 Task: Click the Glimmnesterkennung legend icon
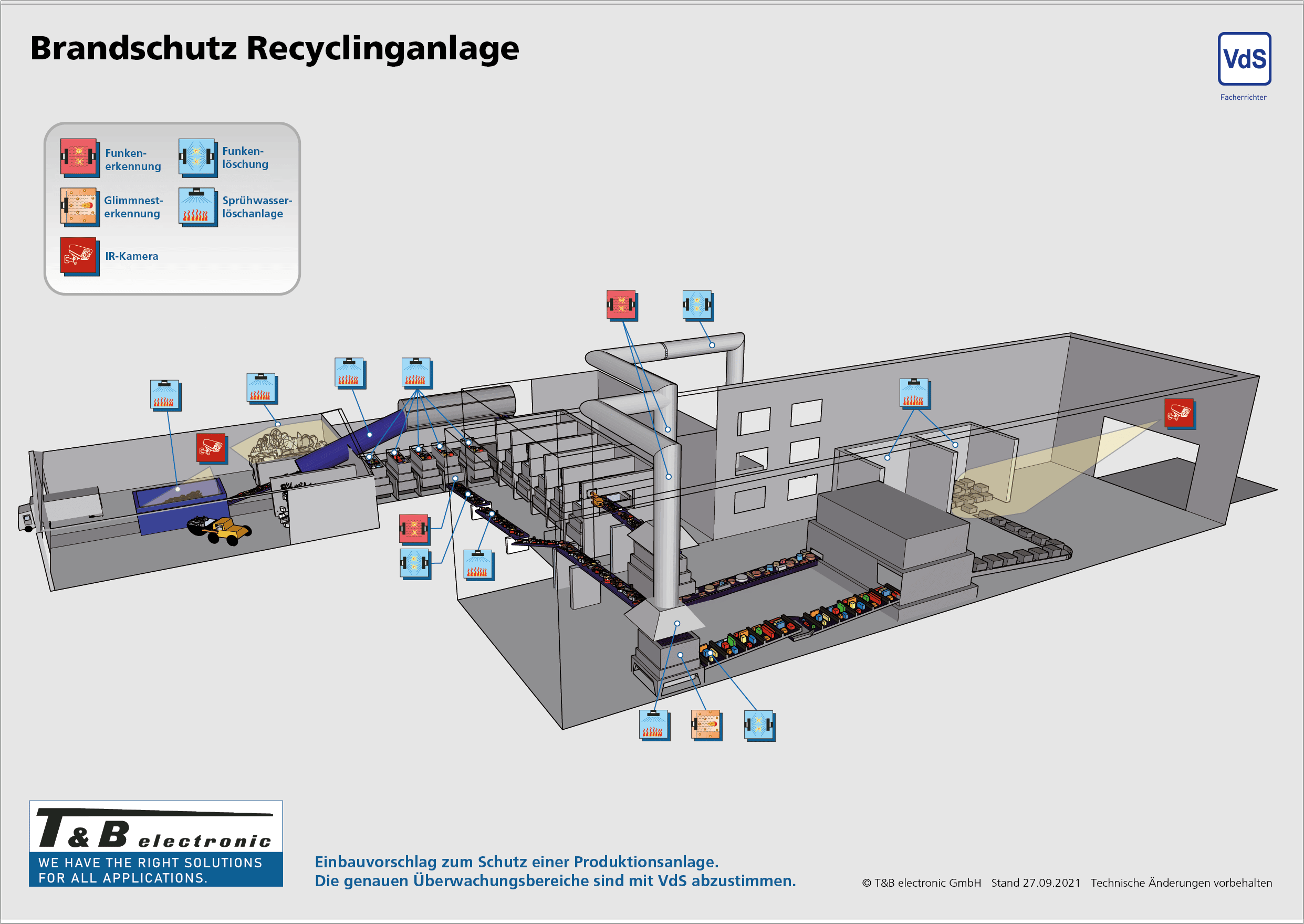80,207
